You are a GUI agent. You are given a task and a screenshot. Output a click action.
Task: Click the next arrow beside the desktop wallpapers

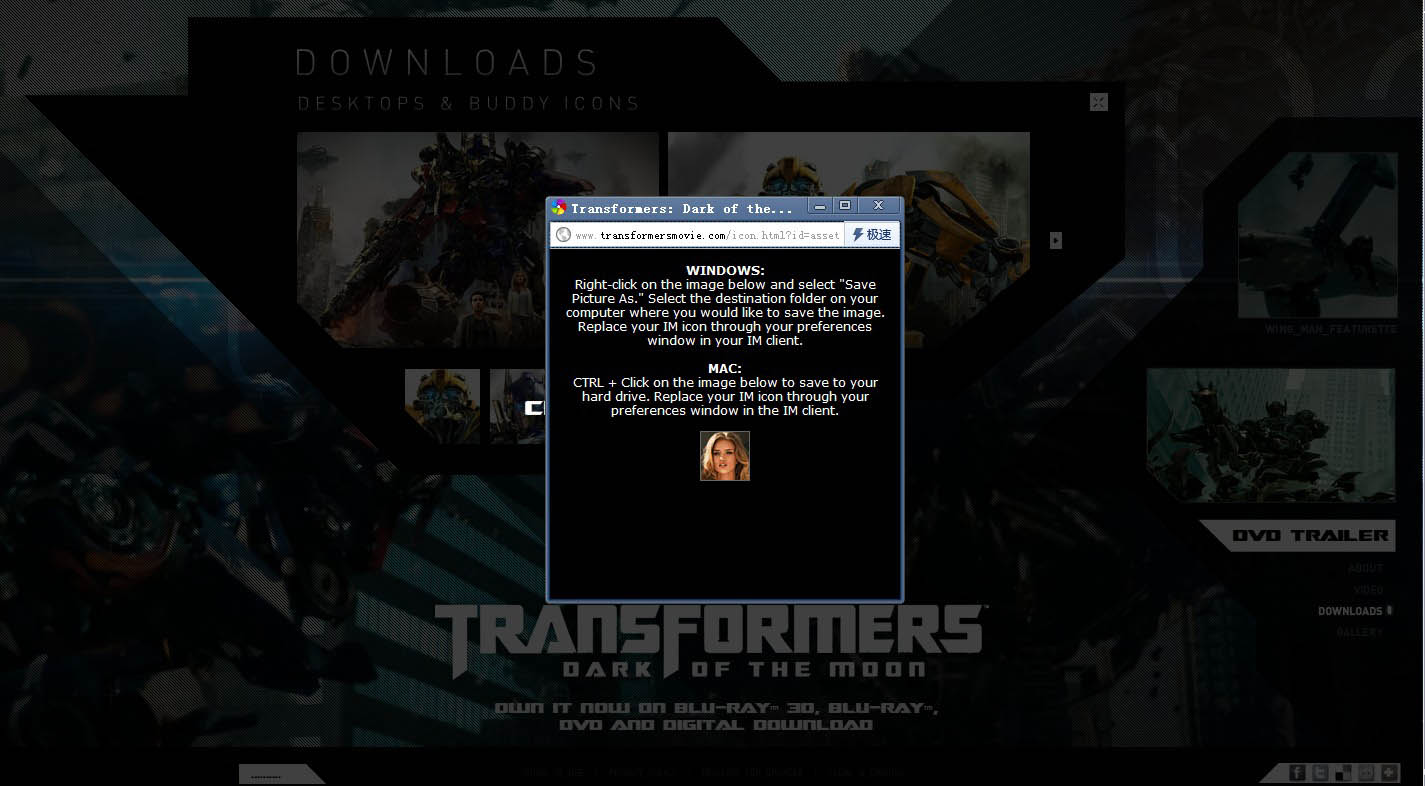click(1055, 240)
